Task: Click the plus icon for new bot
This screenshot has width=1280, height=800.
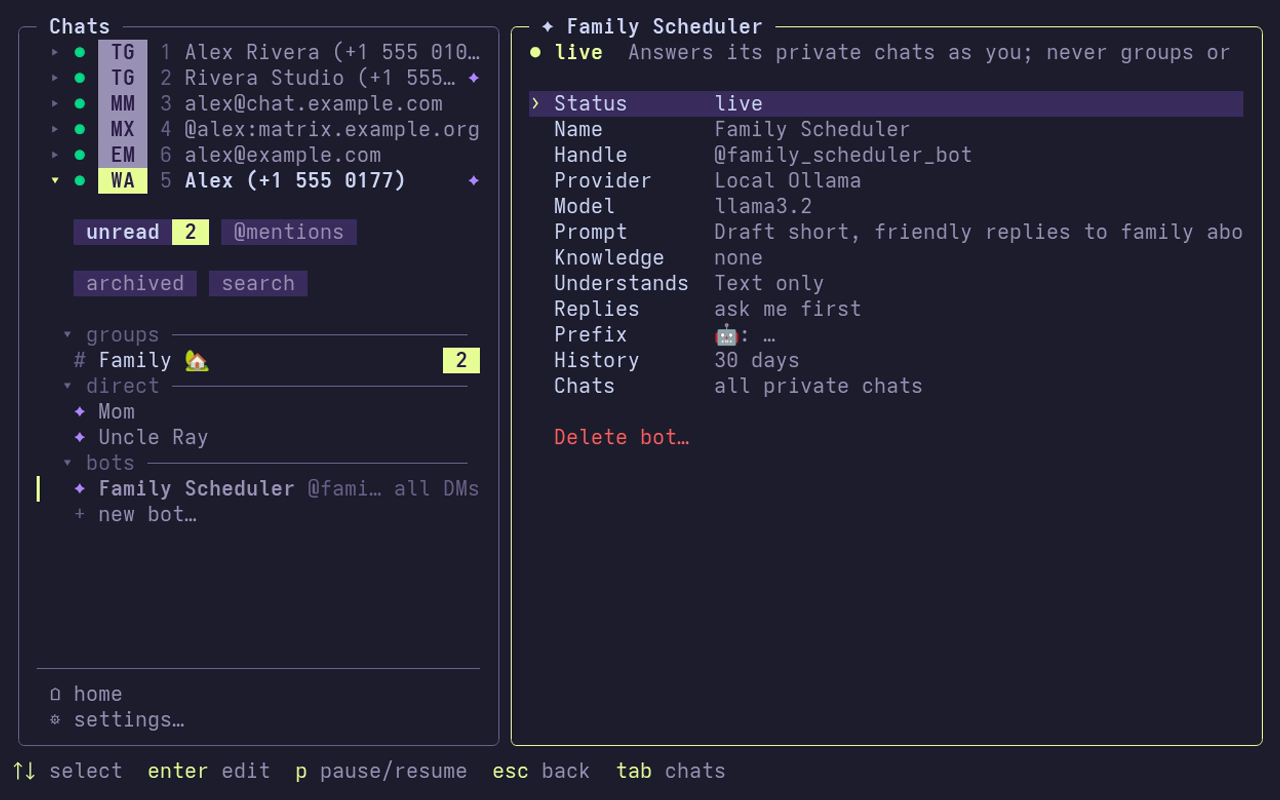Action: (x=80, y=515)
